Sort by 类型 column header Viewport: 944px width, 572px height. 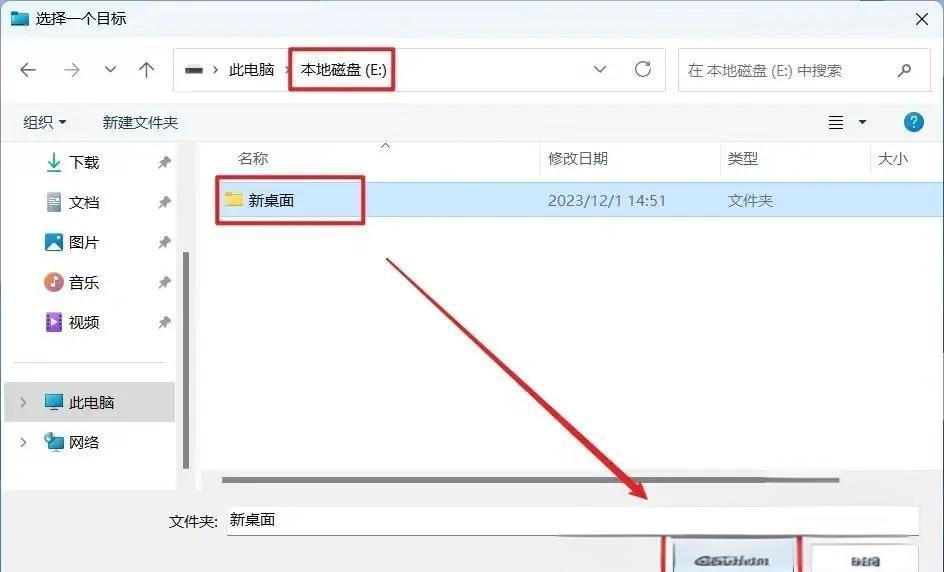(742, 159)
